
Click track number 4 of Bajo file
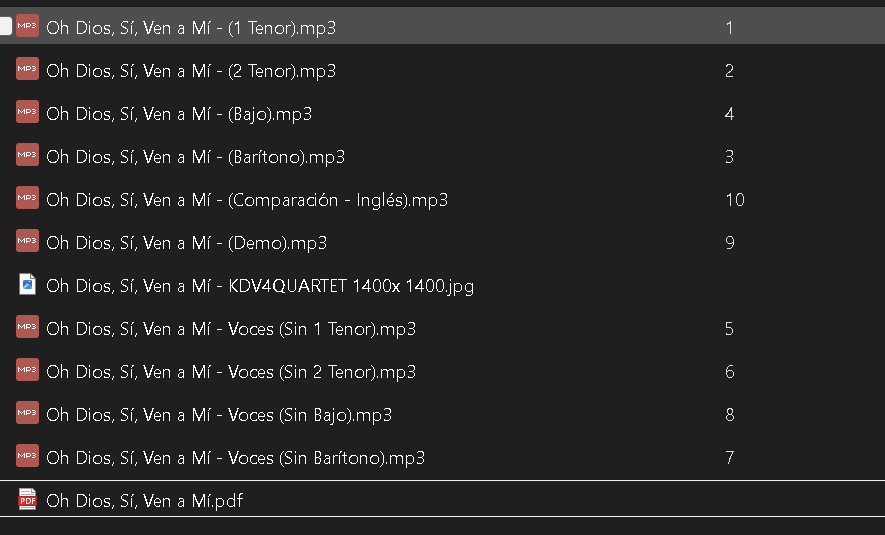tap(730, 114)
